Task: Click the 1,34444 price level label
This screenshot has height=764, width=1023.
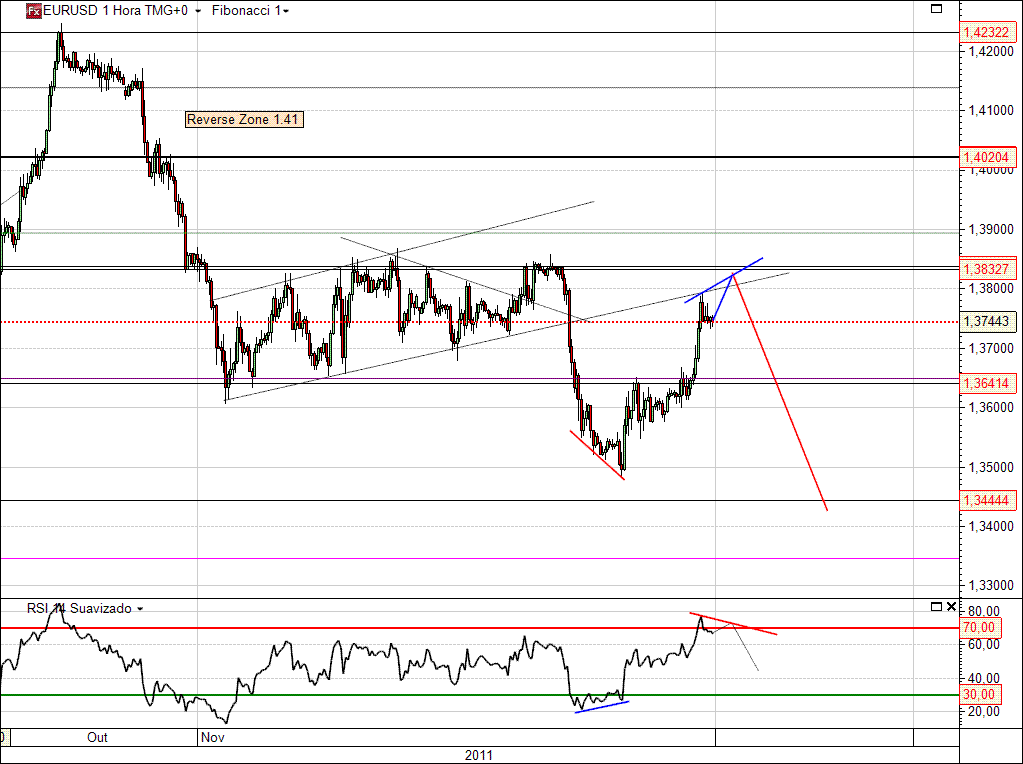Action: (x=987, y=500)
